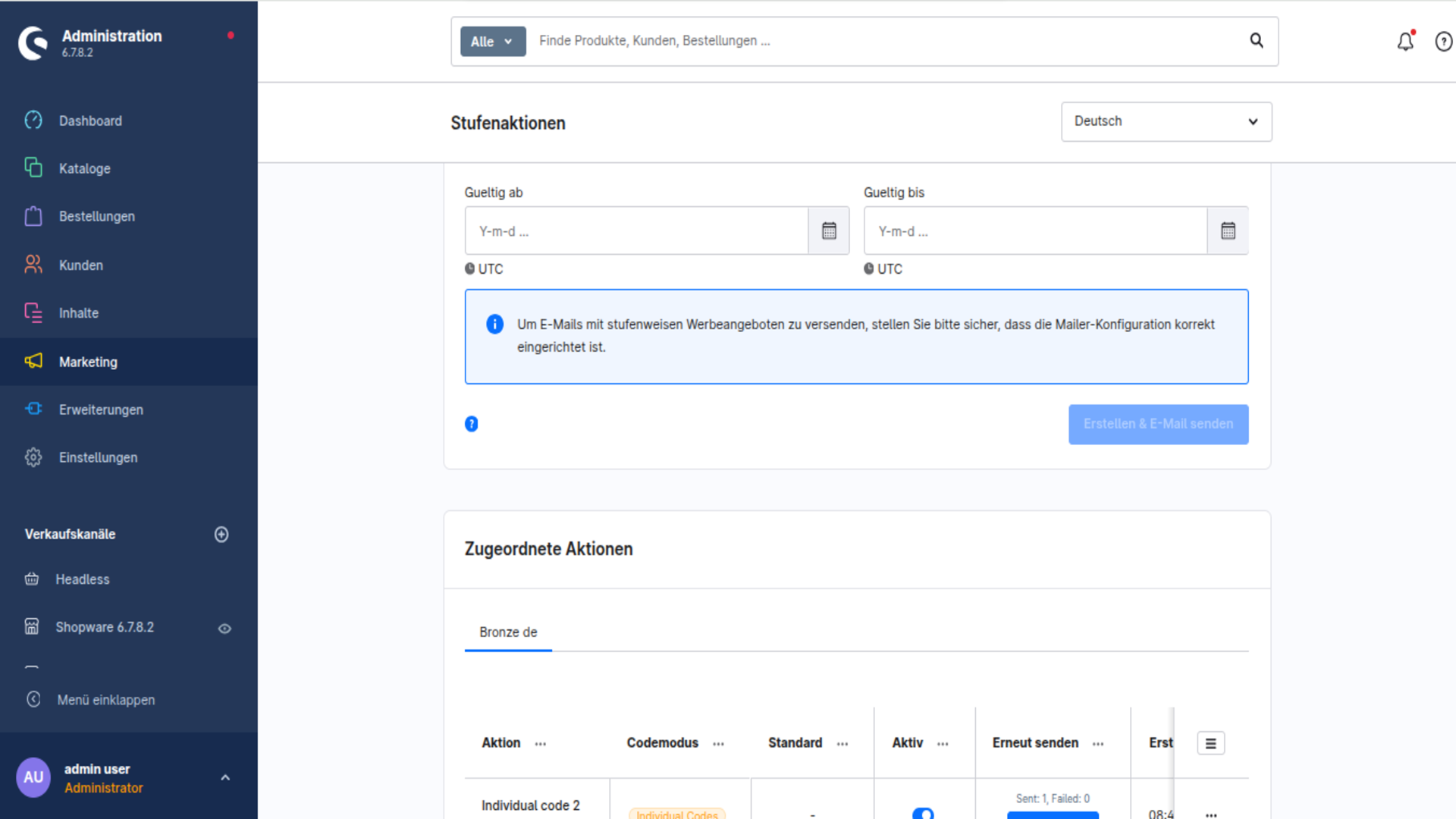Toggle storefront visibility eye for Shopware 6.7.8.2
1456x819 pixels.
click(x=224, y=628)
